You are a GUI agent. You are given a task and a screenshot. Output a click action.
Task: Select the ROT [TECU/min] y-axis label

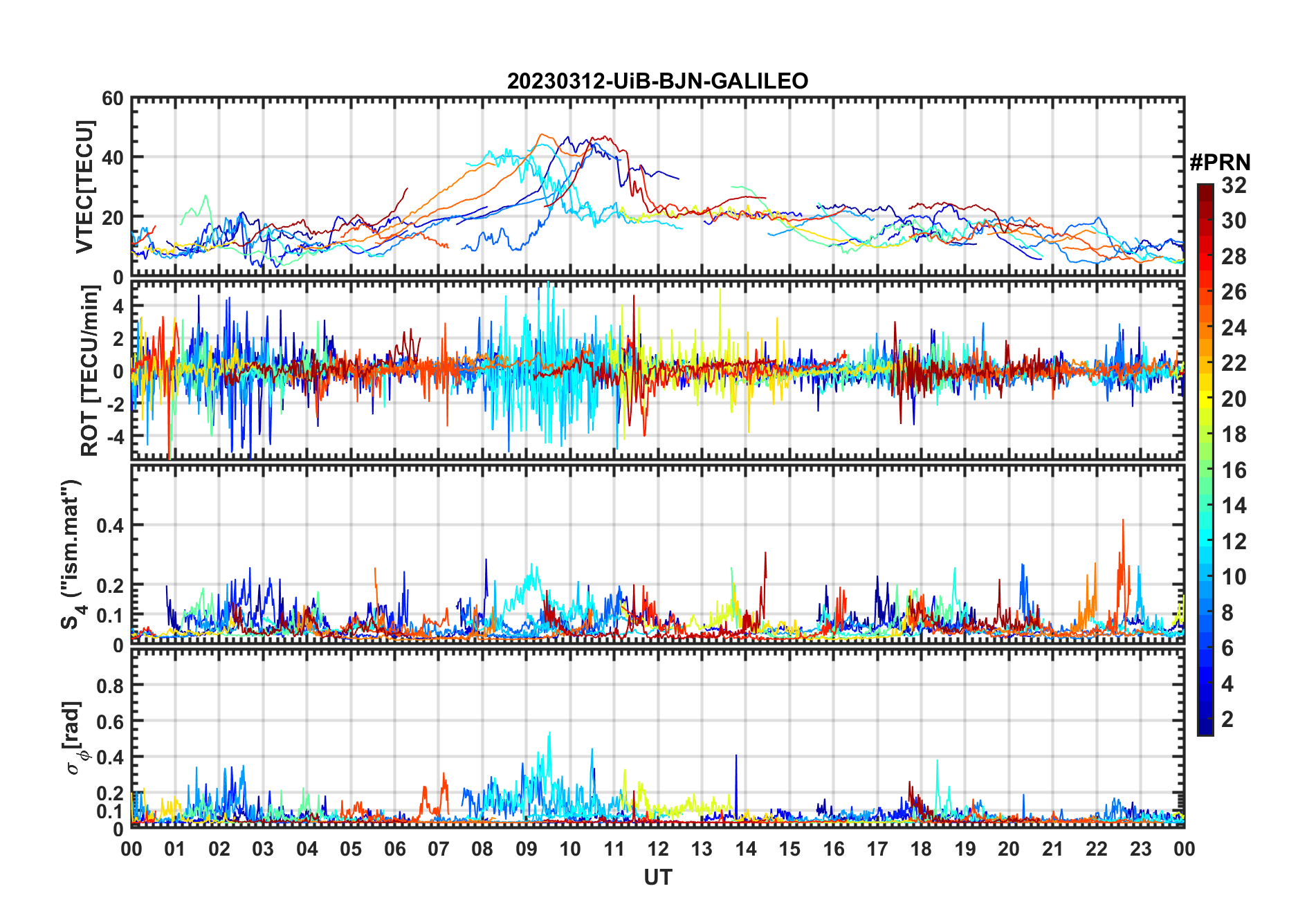coord(89,371)
